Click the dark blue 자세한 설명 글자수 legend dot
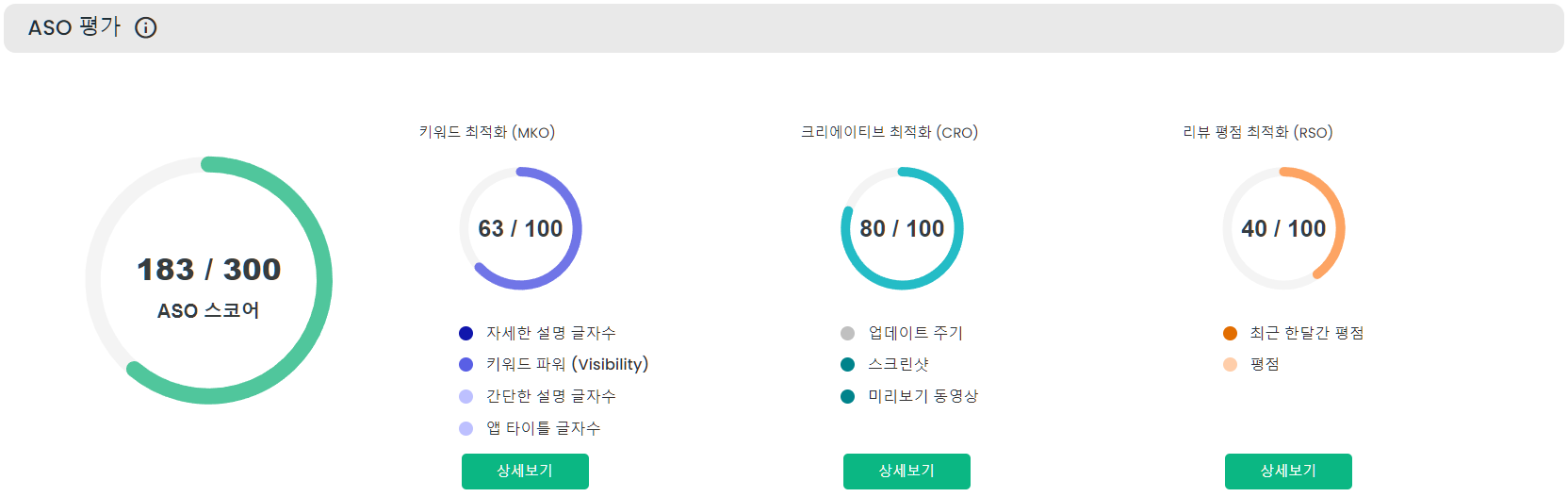This screenshot has height=497, width=1568. (x=465, y=333)
